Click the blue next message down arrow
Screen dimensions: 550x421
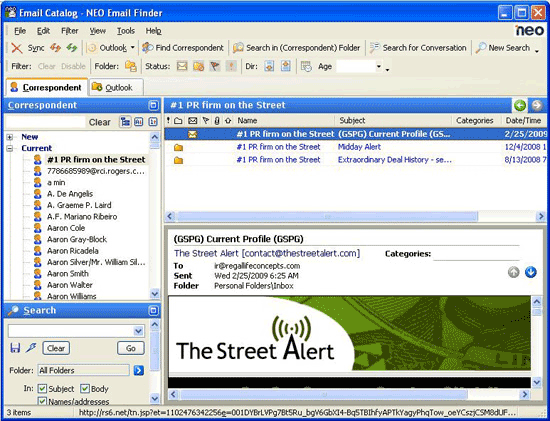531,272
